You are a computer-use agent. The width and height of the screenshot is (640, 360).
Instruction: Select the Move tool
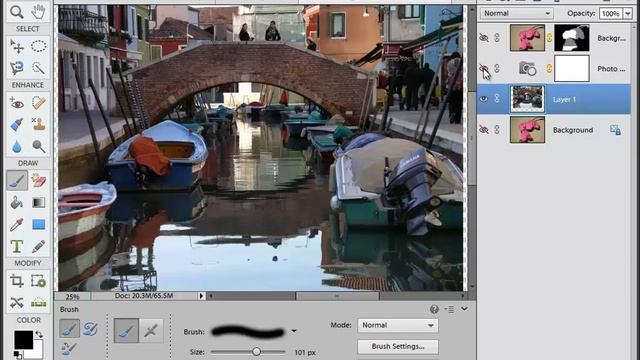click(17, 47)
